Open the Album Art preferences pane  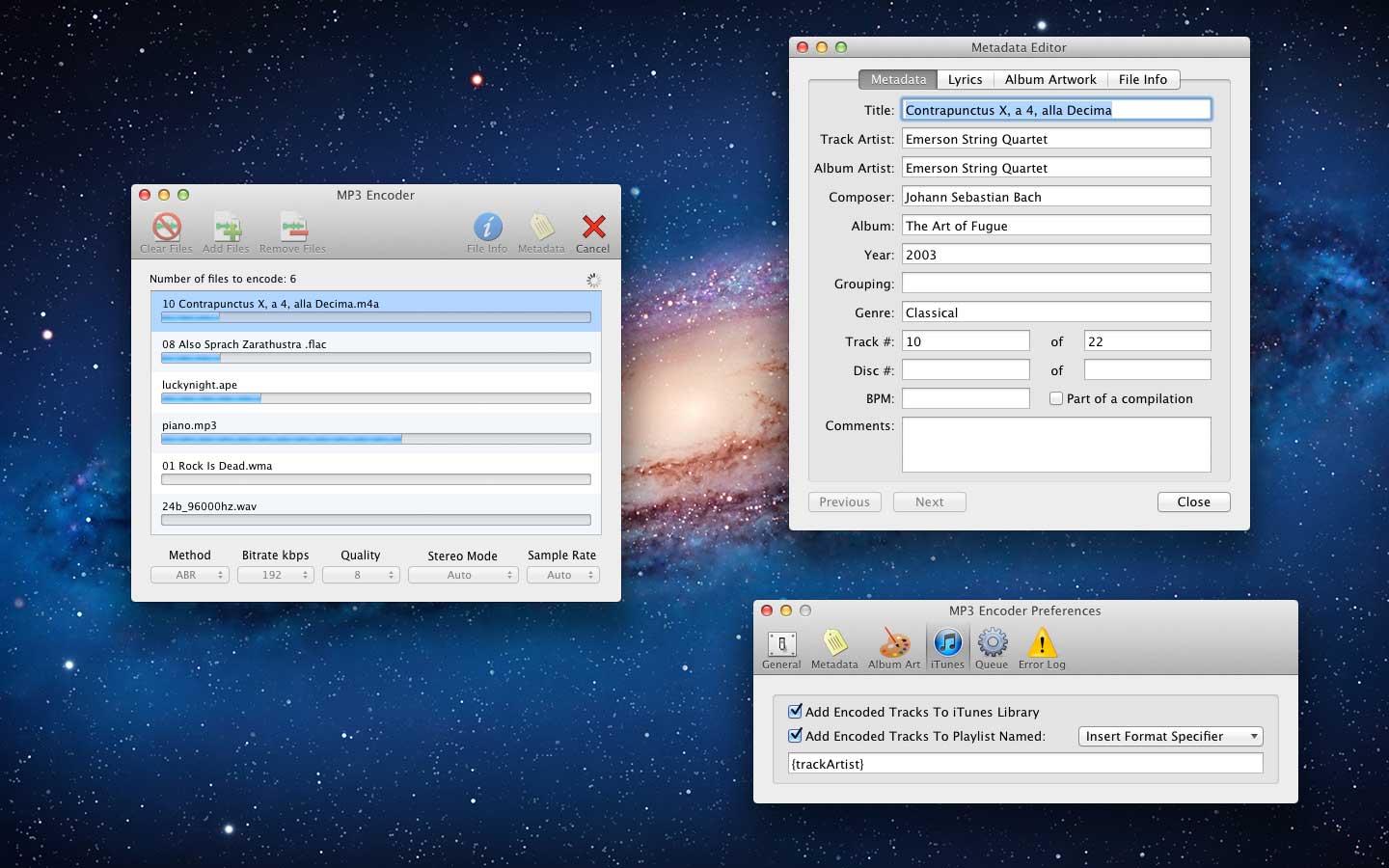coord(893,641)
